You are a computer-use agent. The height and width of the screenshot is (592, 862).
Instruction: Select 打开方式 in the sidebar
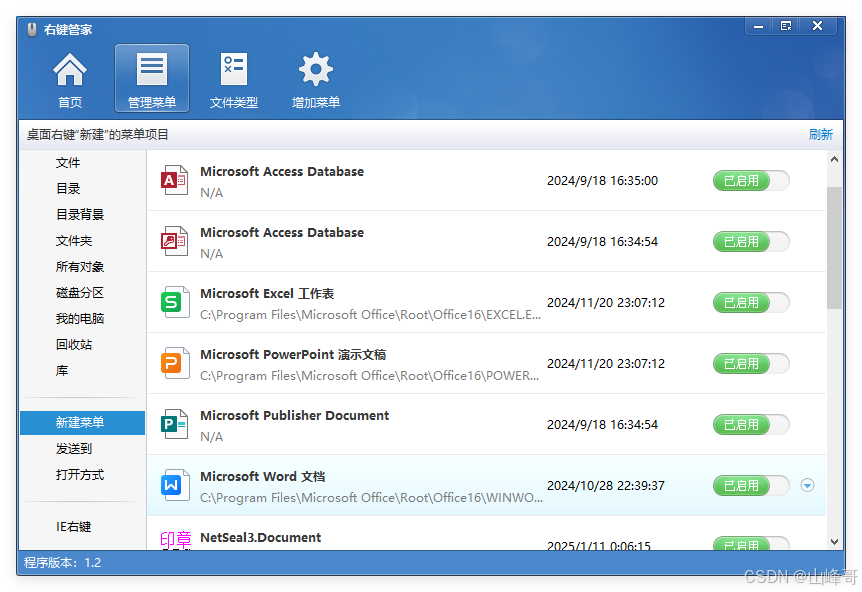(x=82, y=475)
